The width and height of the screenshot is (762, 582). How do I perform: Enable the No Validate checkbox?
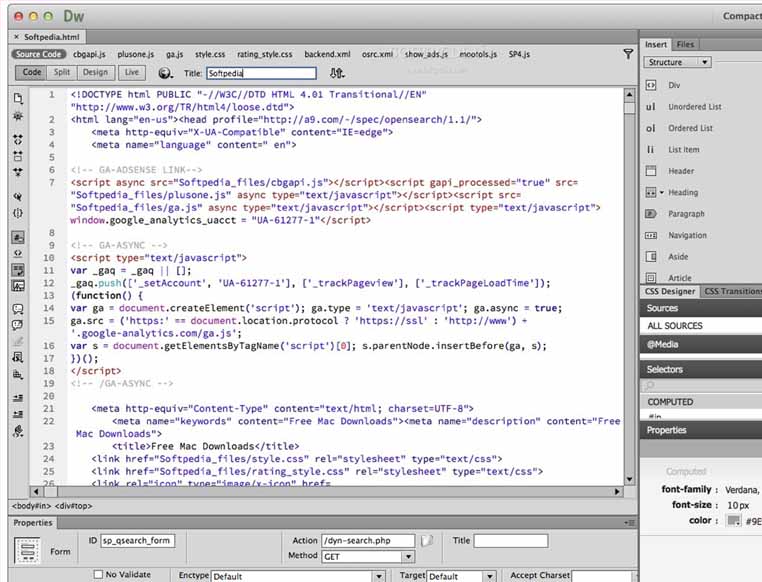[98, 574]
